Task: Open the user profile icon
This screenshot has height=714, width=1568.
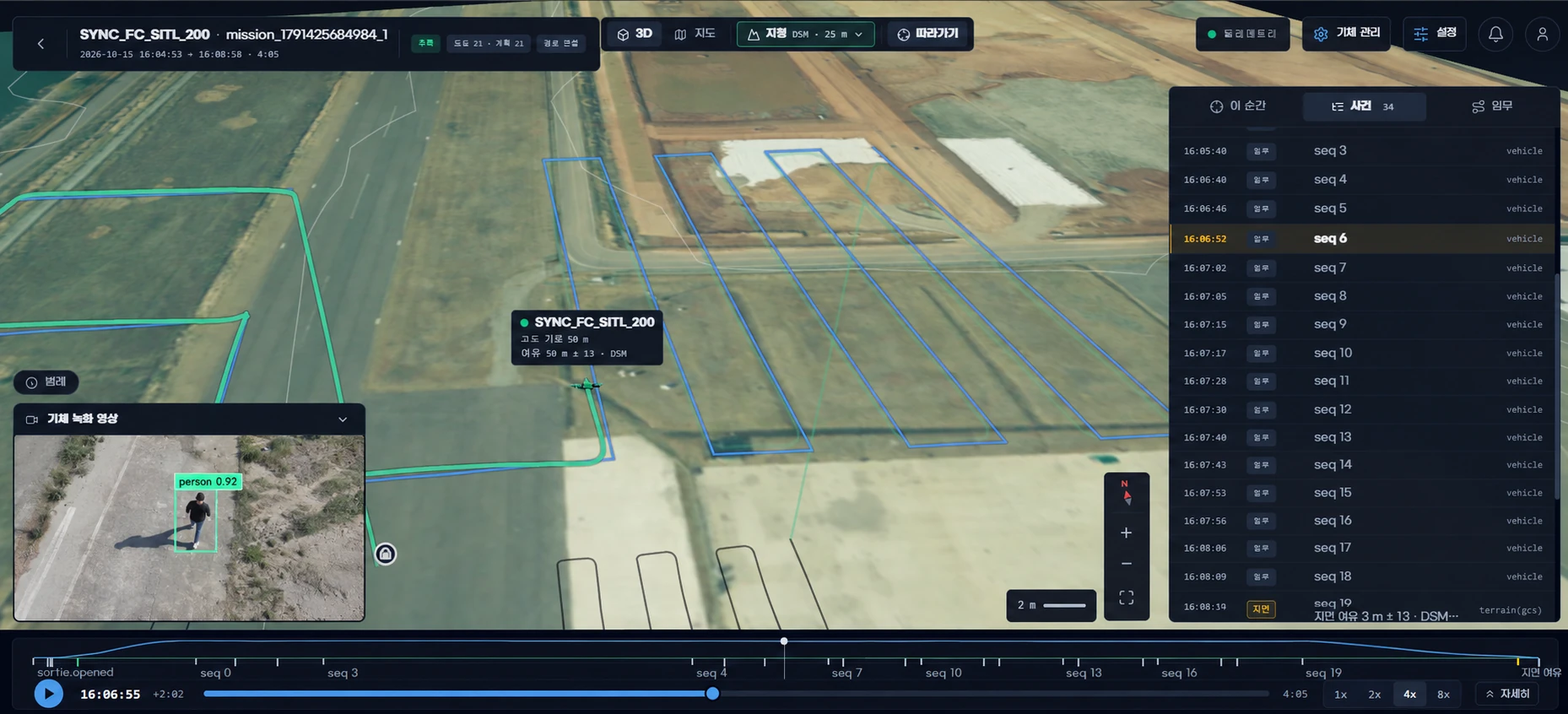Action: point(1542,34)
